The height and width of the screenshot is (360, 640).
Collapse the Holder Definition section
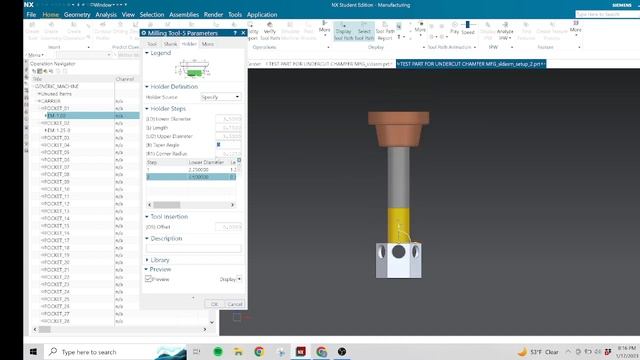tap(147, 87)
